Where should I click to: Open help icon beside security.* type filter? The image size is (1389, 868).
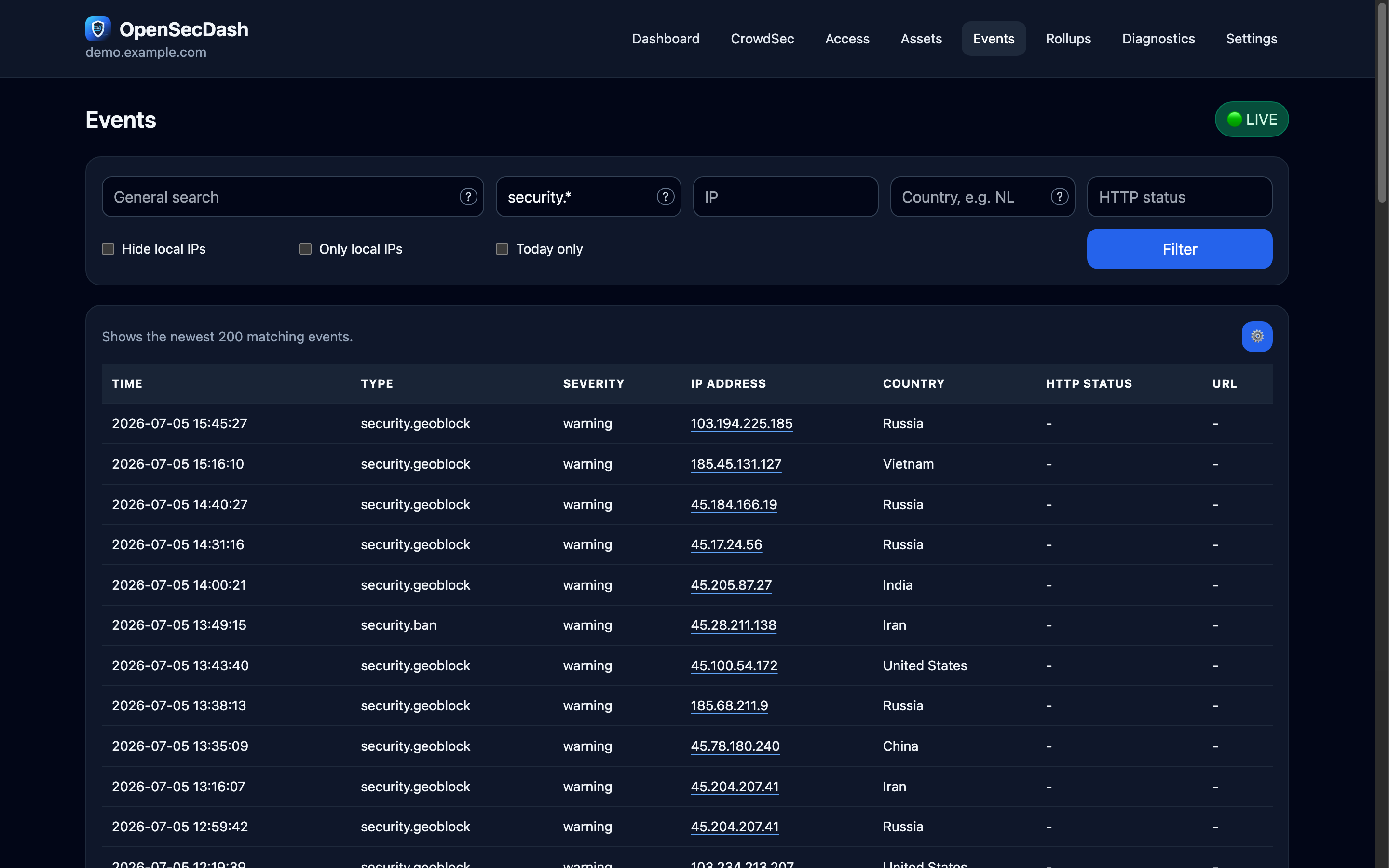click(x=665, y=197)
